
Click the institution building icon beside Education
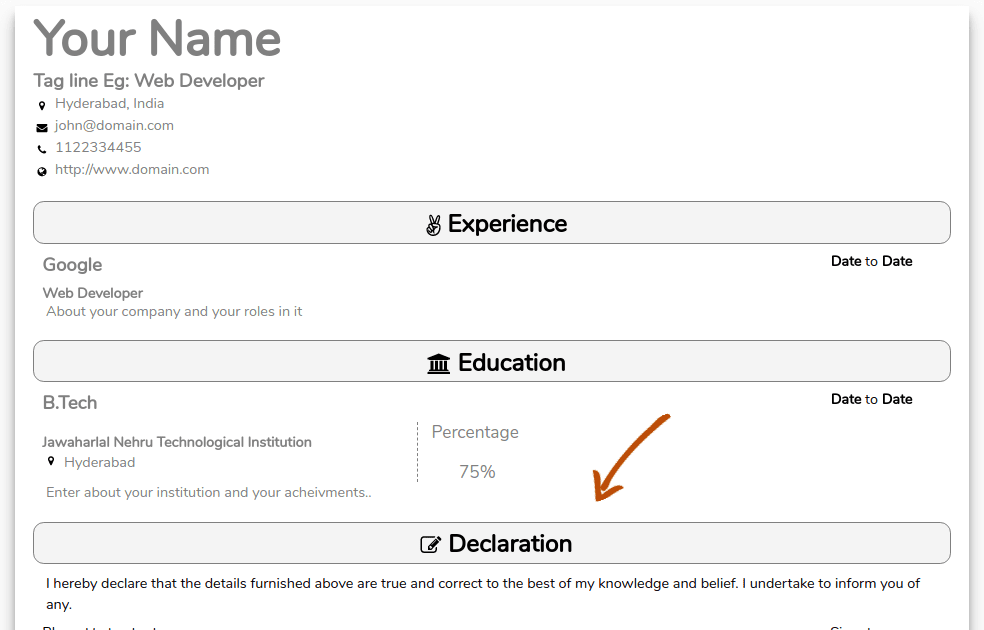tap(438, 363)
